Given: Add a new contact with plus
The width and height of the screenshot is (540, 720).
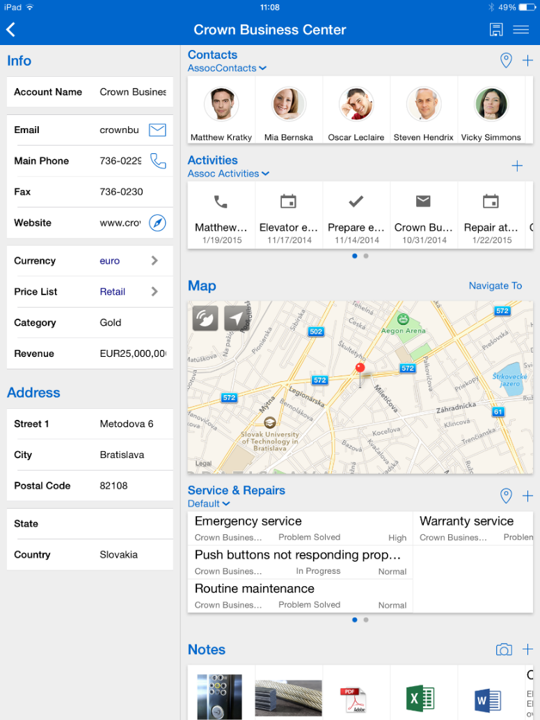Looking at the screenshot, I should coord(528,60).
